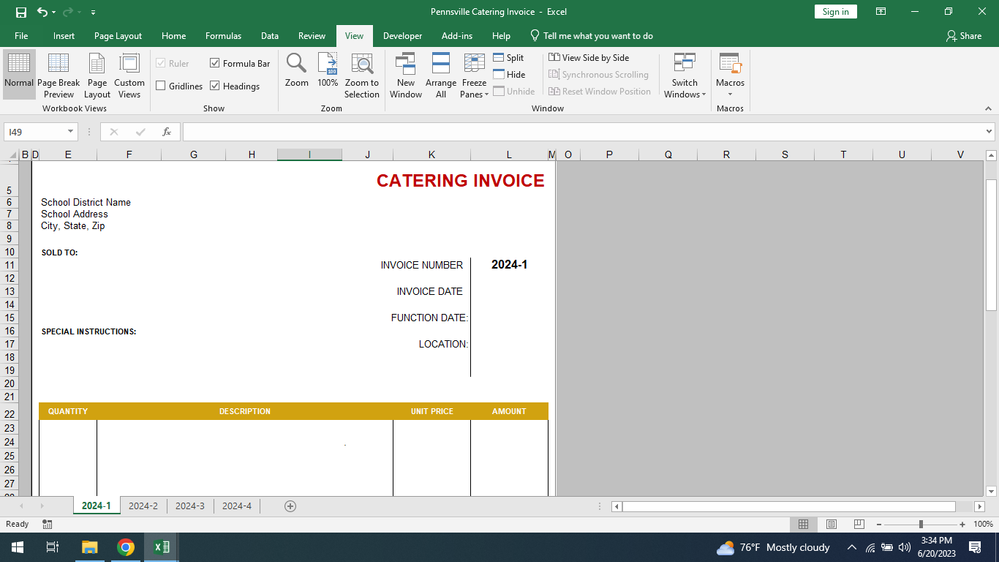Open the Name Box dropdown
The image size is (999, 562).
pos(70,132)
